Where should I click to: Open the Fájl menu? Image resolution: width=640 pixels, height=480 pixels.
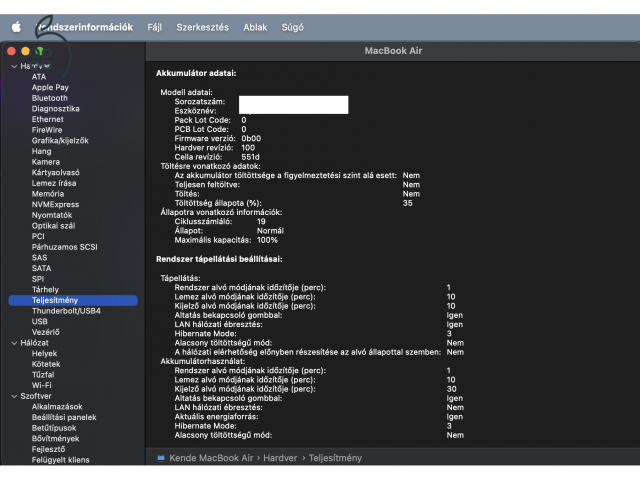tap(155, 27)
